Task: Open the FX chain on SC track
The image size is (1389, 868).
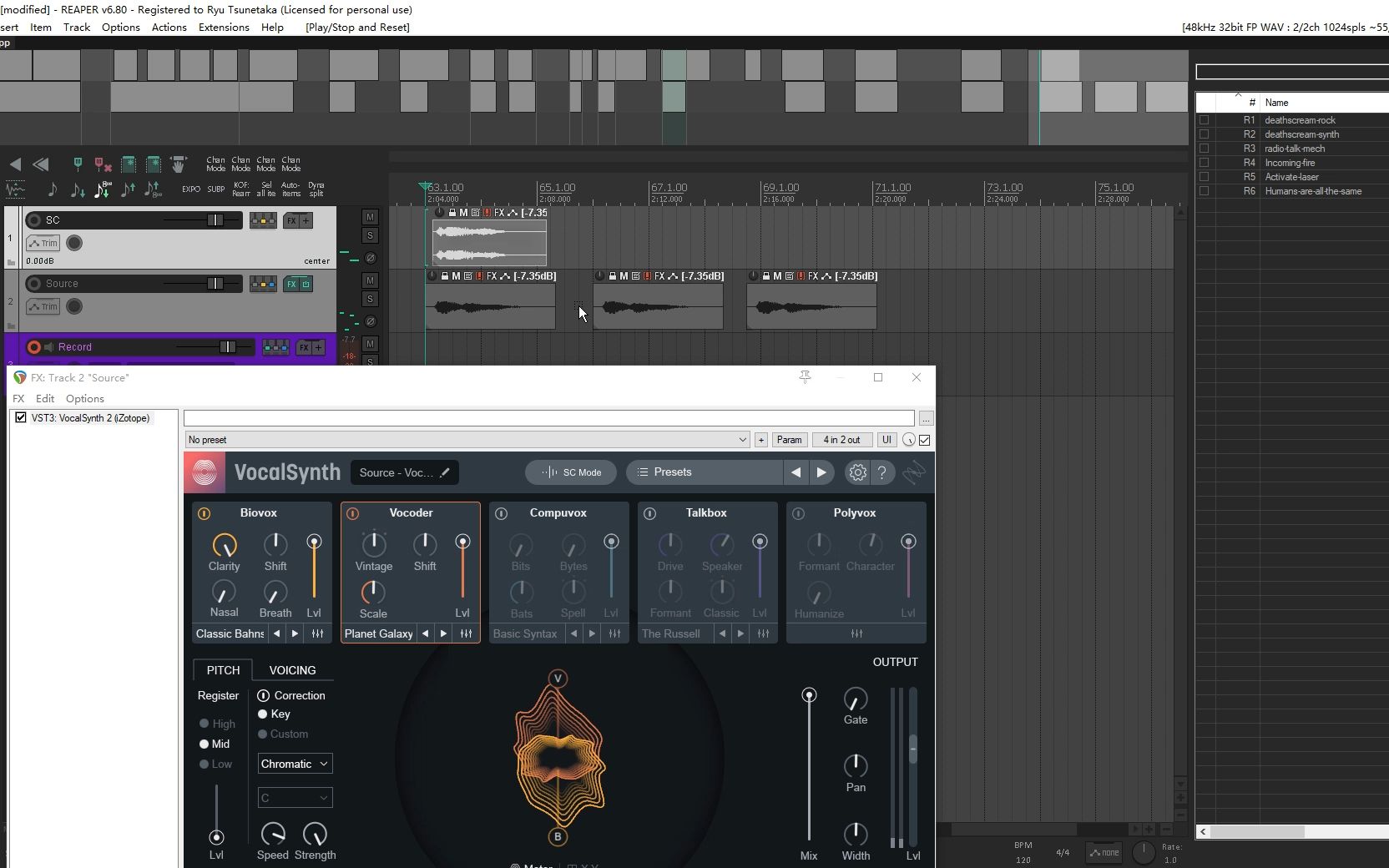Action: (291, 220)
